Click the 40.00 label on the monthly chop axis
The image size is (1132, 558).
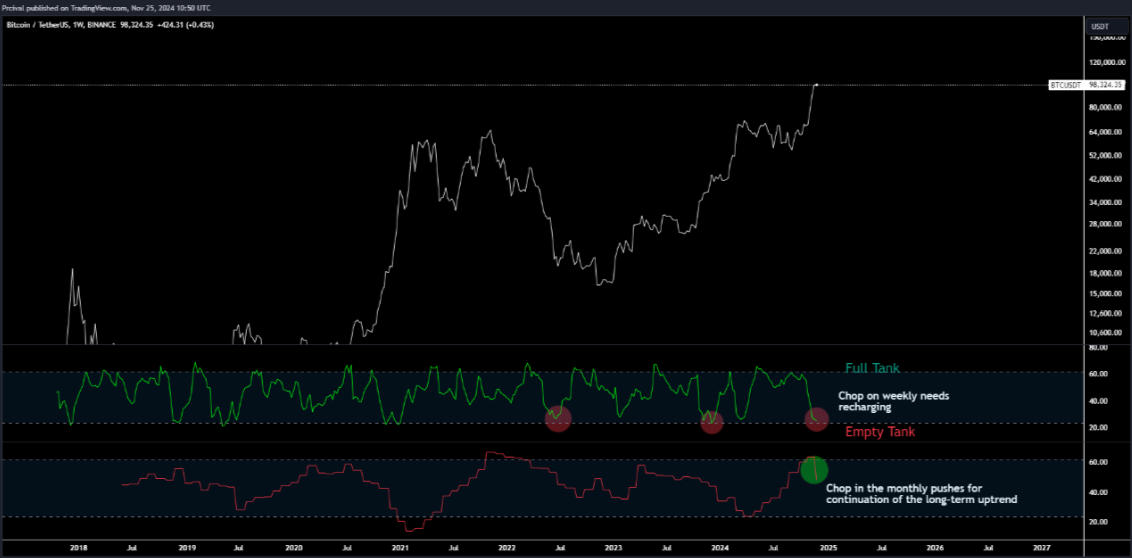coord(1097,492)
